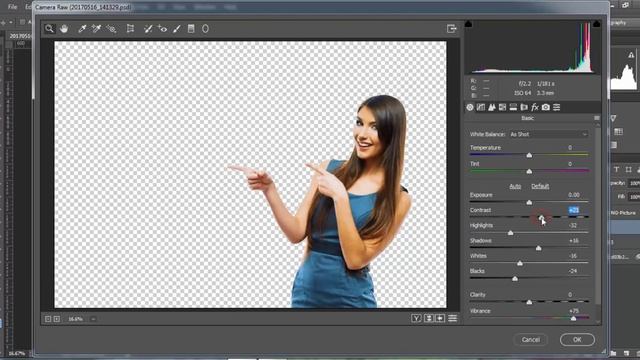Open the Effects fx panel tab
Viewport: 640px width, 360px height.
coord(535,107)
